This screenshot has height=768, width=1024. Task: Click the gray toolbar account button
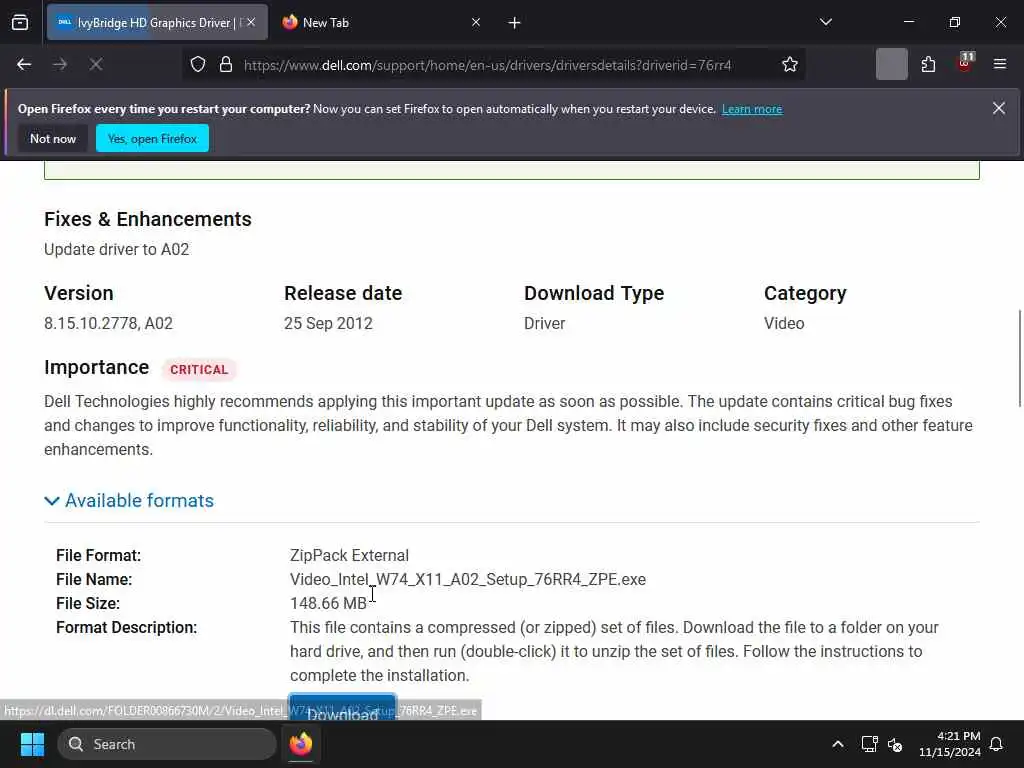coord(891,65)
